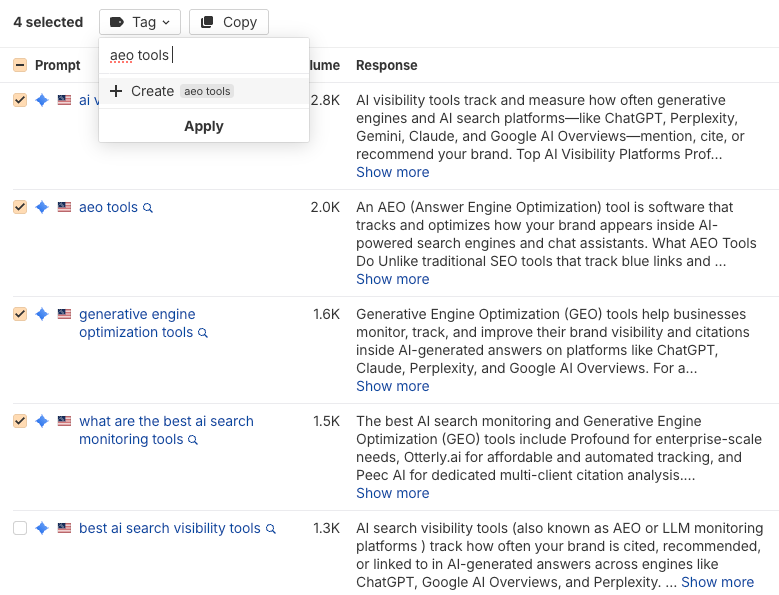The image size is (779, 595).
Task: Click the search magnifier next to aeo tools prompt
Action: pos(148,208)
